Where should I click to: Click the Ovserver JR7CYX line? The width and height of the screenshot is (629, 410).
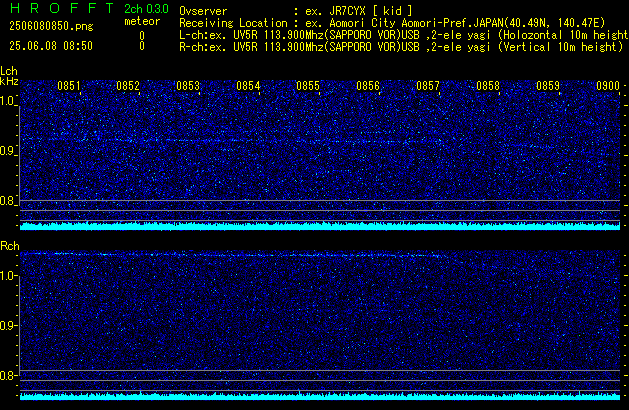point(296,11)
